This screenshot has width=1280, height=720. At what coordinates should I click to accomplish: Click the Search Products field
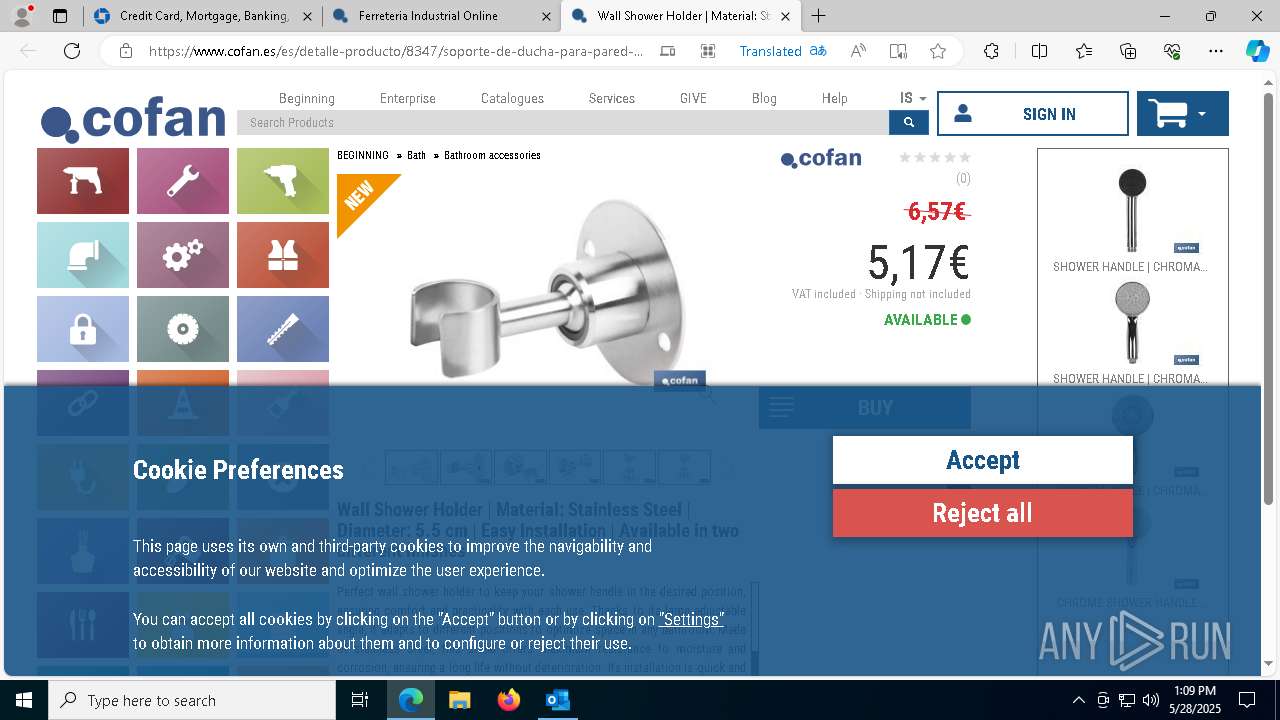point(563,122)
